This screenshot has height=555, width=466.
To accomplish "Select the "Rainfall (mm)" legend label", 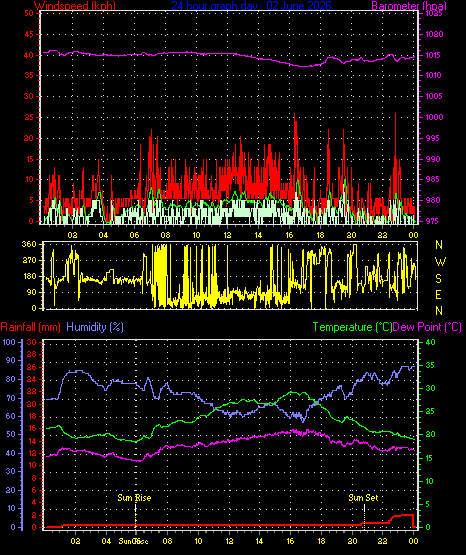I will pos(30,327).
